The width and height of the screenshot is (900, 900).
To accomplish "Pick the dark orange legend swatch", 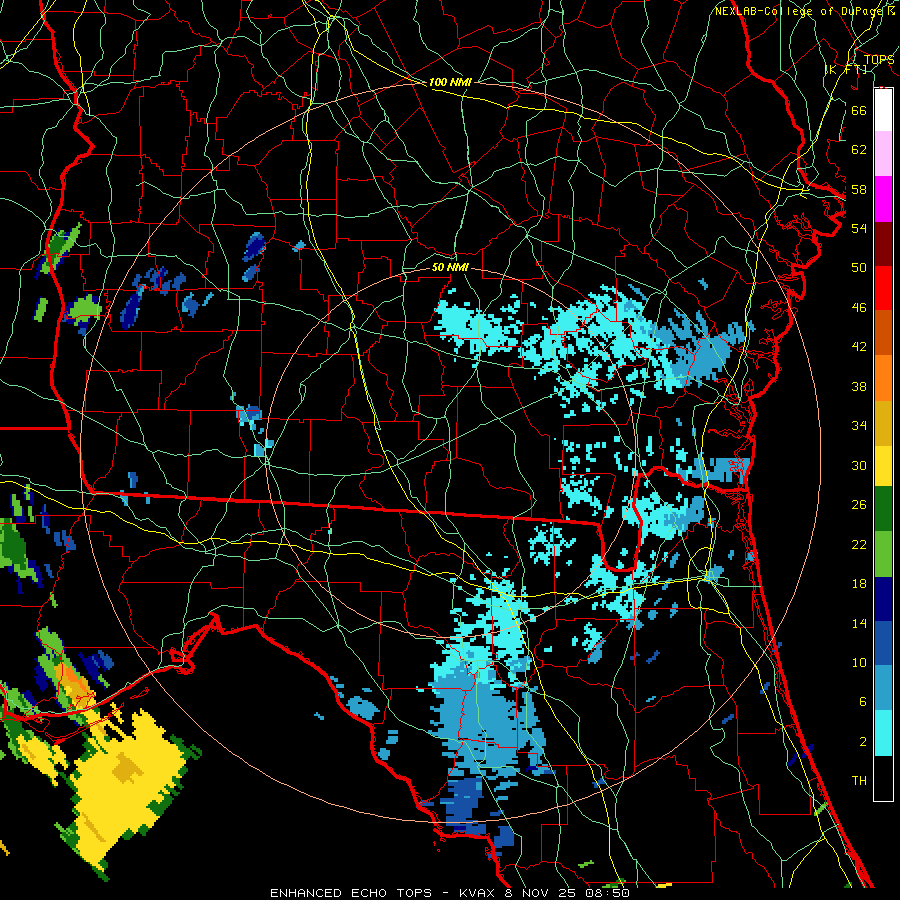I will tap(883, 333).
